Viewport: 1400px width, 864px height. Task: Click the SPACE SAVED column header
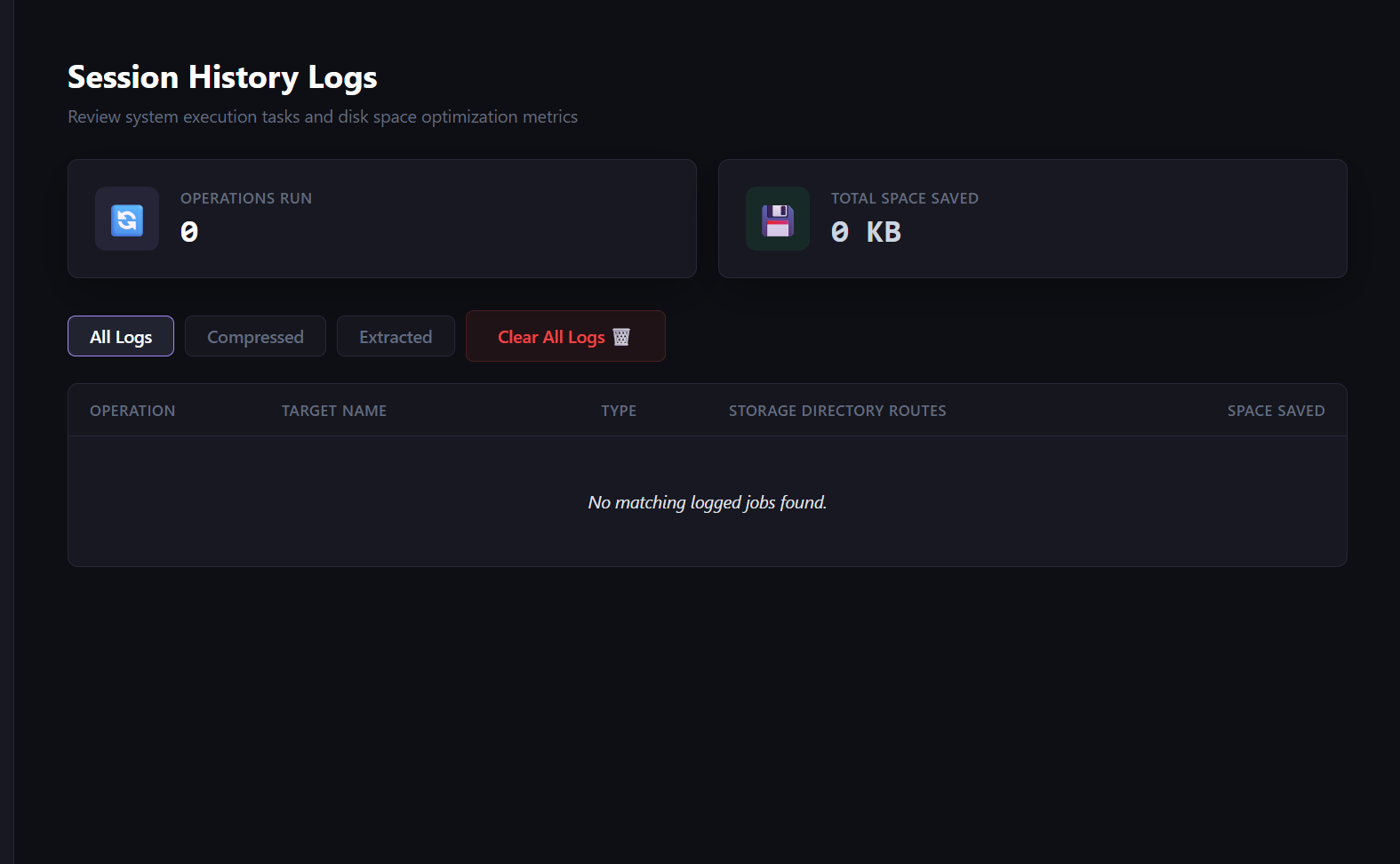1276,411
